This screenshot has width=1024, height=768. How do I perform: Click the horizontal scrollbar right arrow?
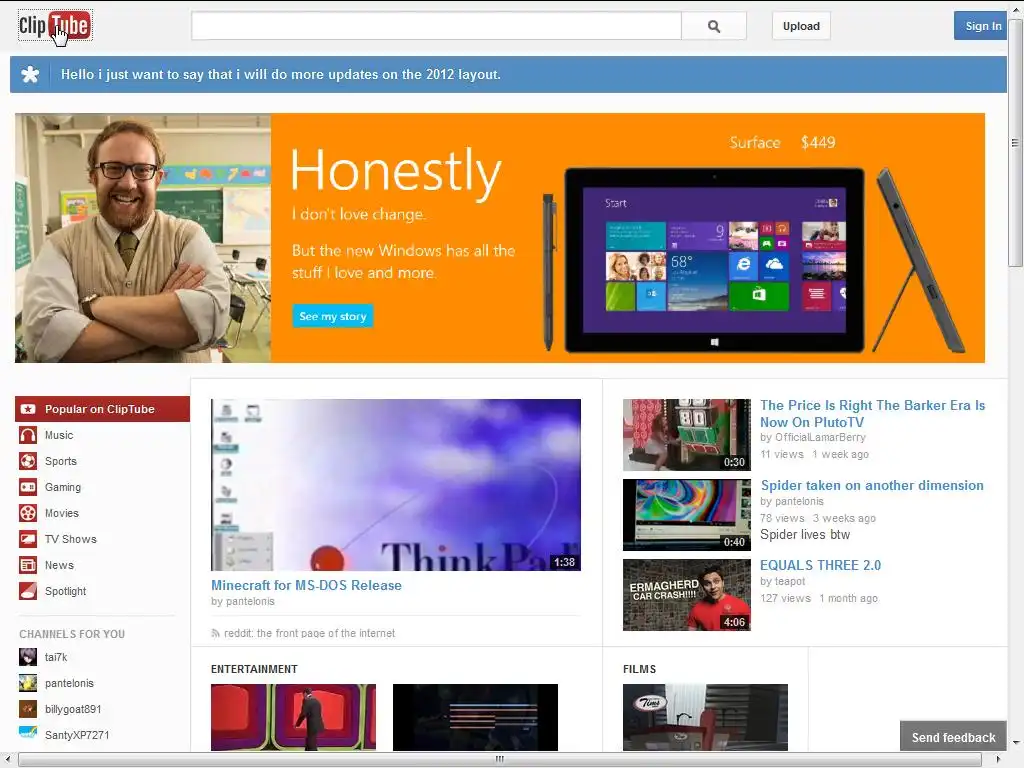(x=998, y=760)
